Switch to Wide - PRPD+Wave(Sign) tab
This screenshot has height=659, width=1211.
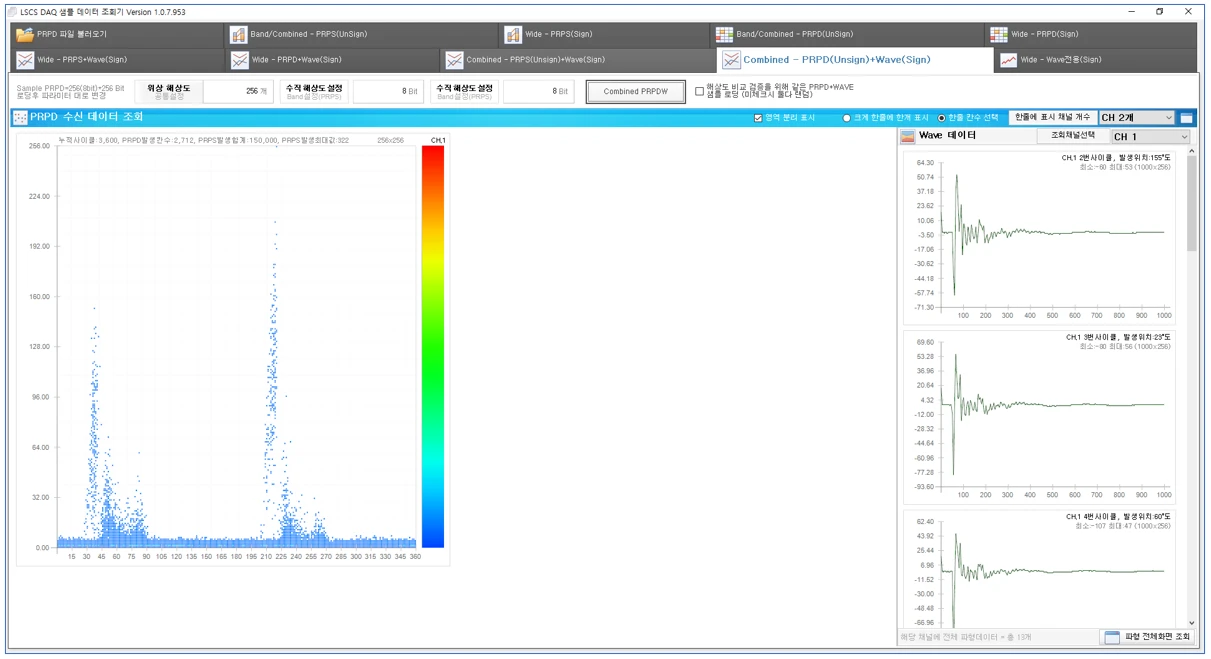coord(333,60)
